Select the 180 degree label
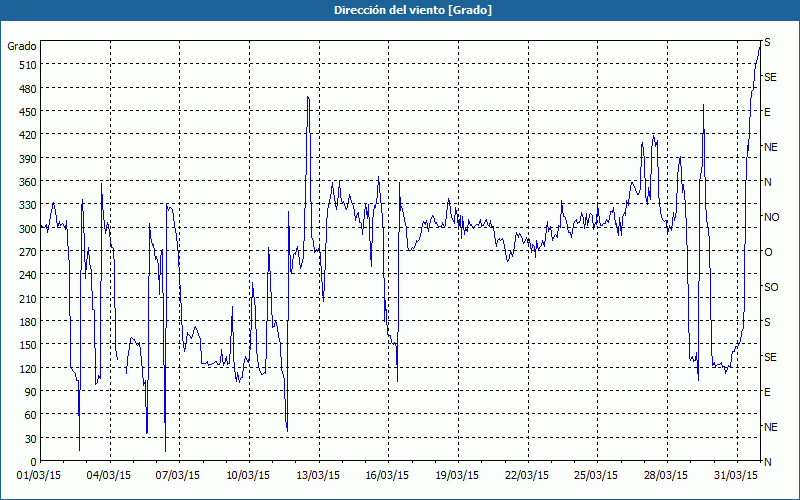800x500 pixels. point(28,322)
